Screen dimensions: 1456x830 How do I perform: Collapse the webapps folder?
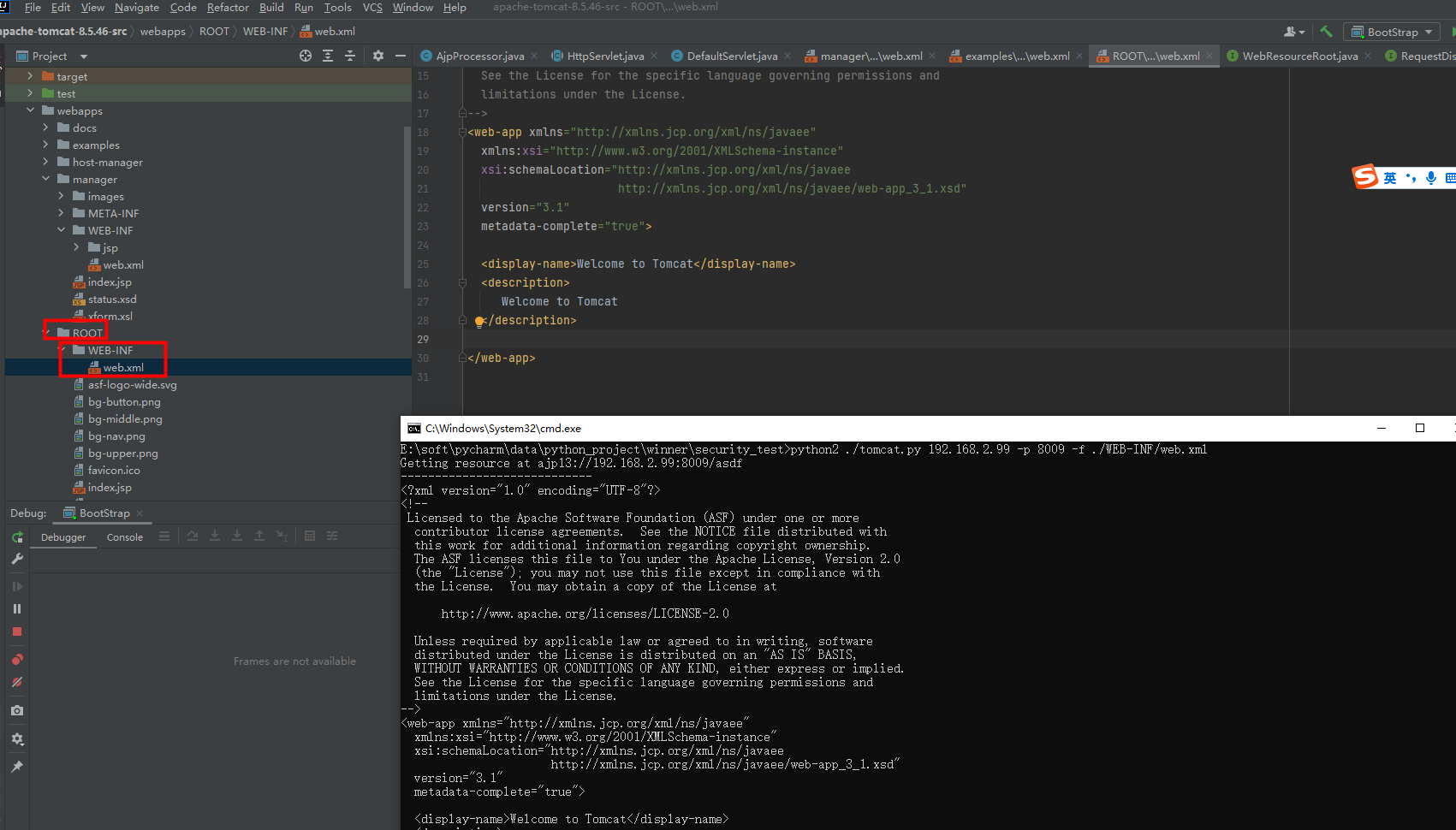30,110
